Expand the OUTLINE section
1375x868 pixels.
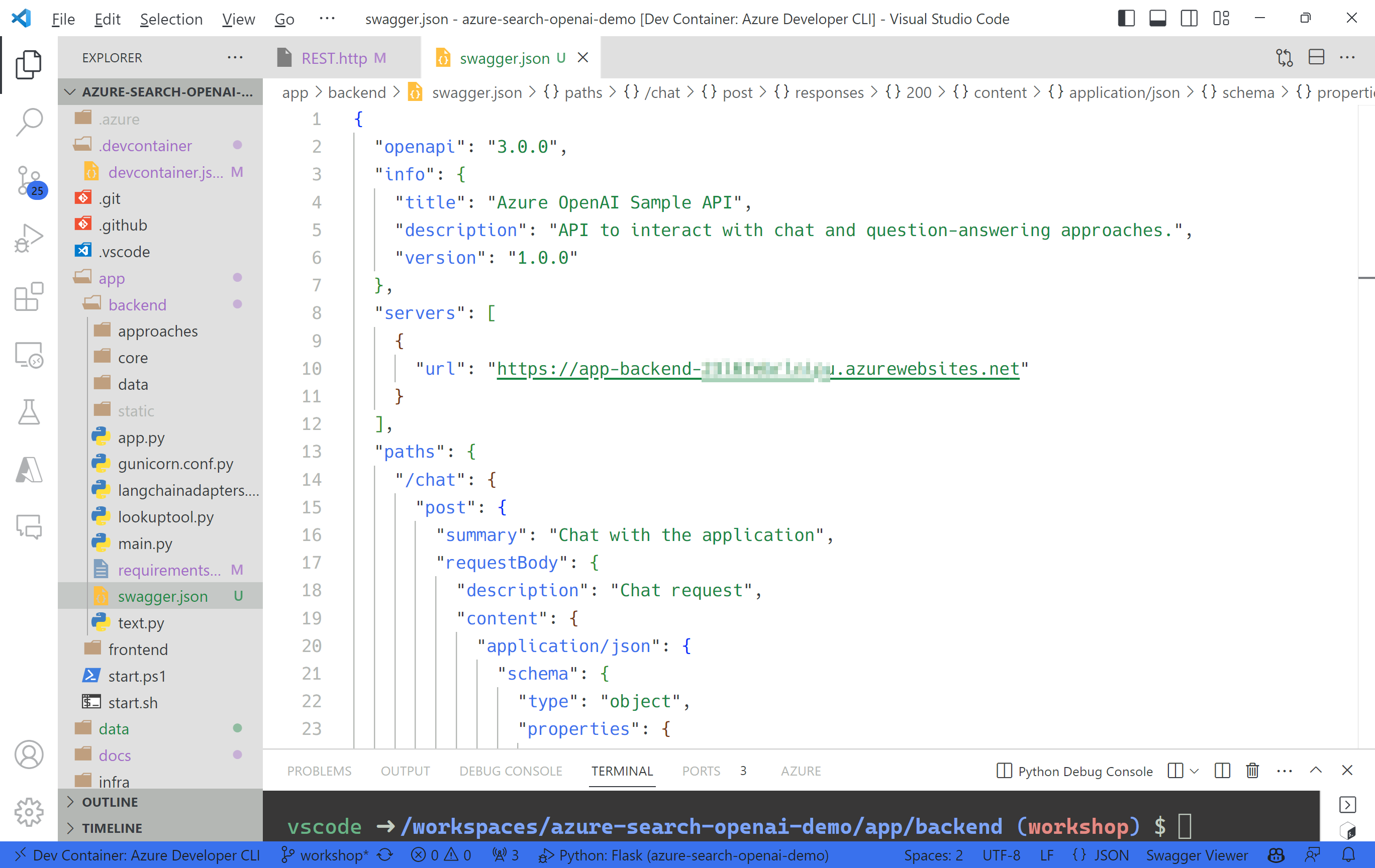[110, 802]
